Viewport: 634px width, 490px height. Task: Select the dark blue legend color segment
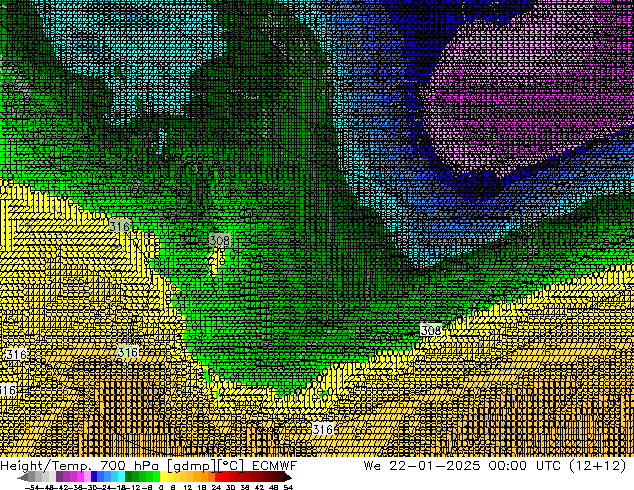[x=95, y=477]
